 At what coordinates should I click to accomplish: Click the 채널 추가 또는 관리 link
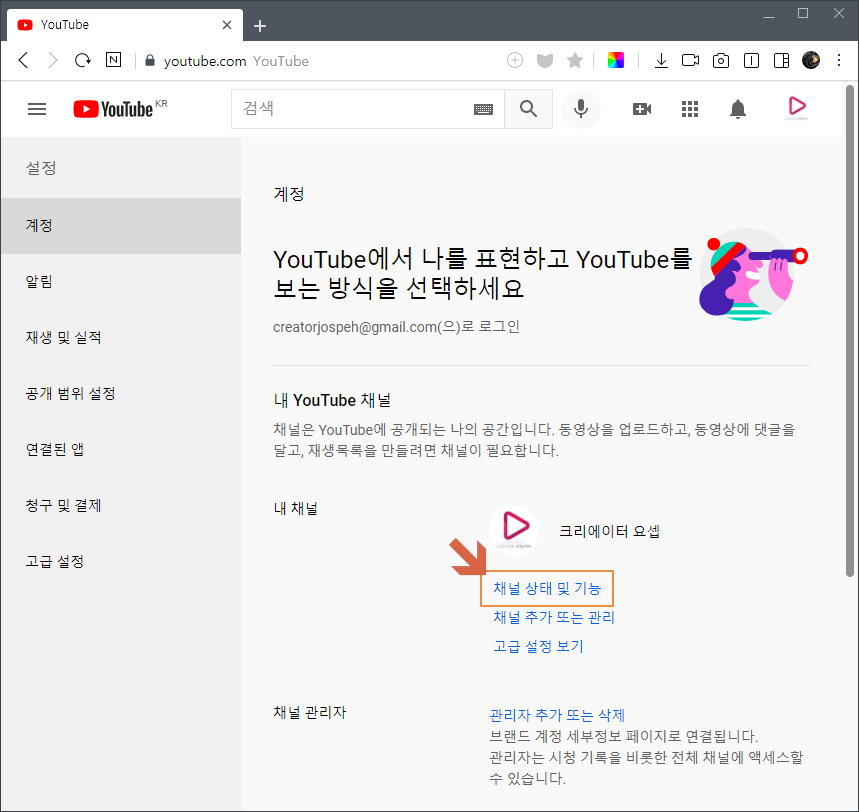[554, 617]
